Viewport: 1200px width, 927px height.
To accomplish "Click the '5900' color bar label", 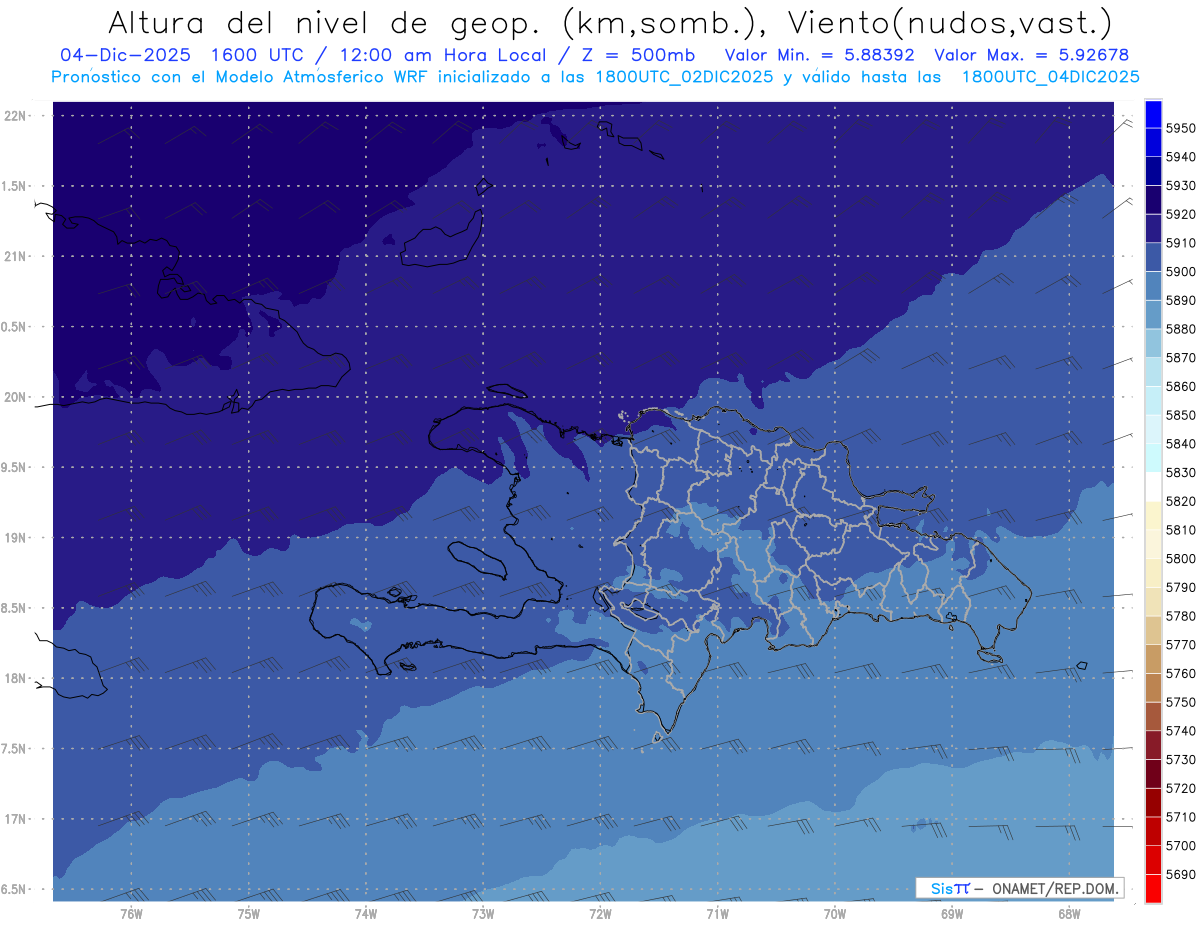I will (1180, 272).
